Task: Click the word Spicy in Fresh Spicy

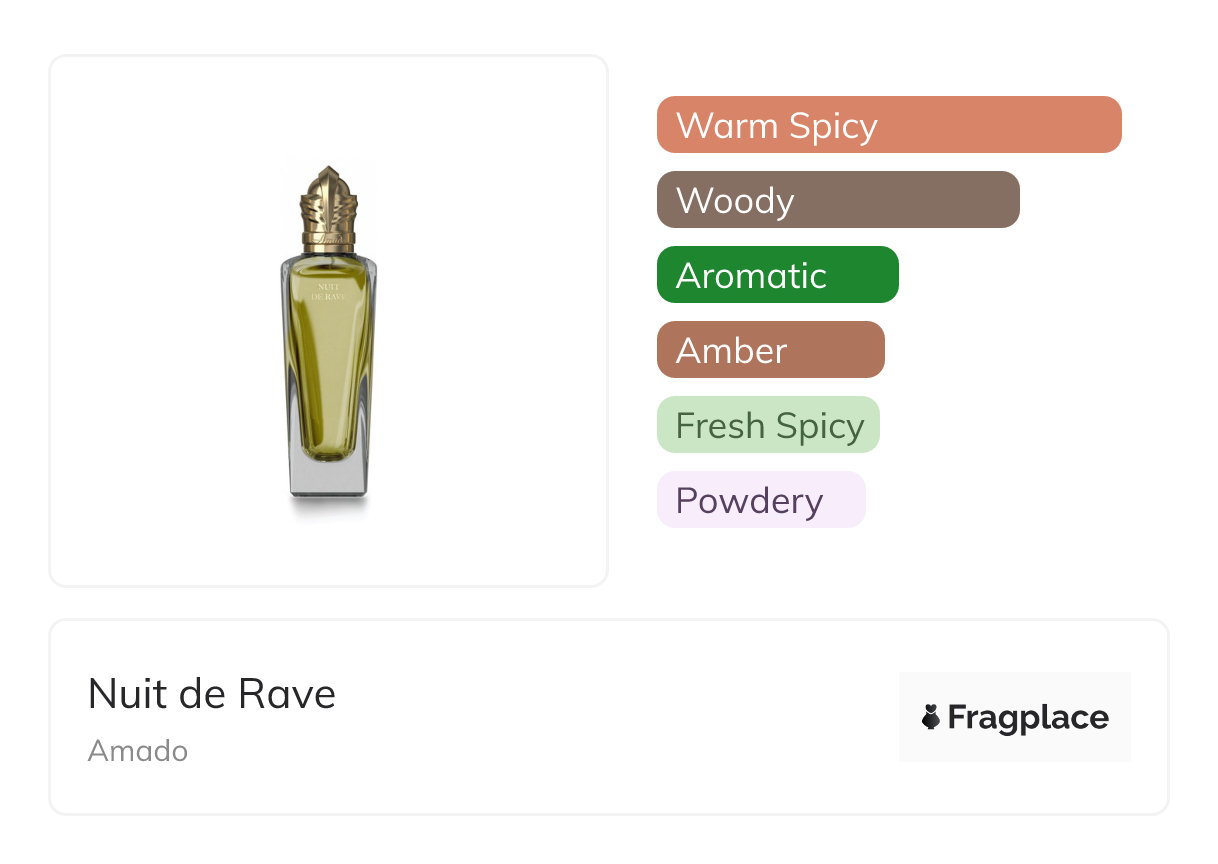Action: coord(819,427)
